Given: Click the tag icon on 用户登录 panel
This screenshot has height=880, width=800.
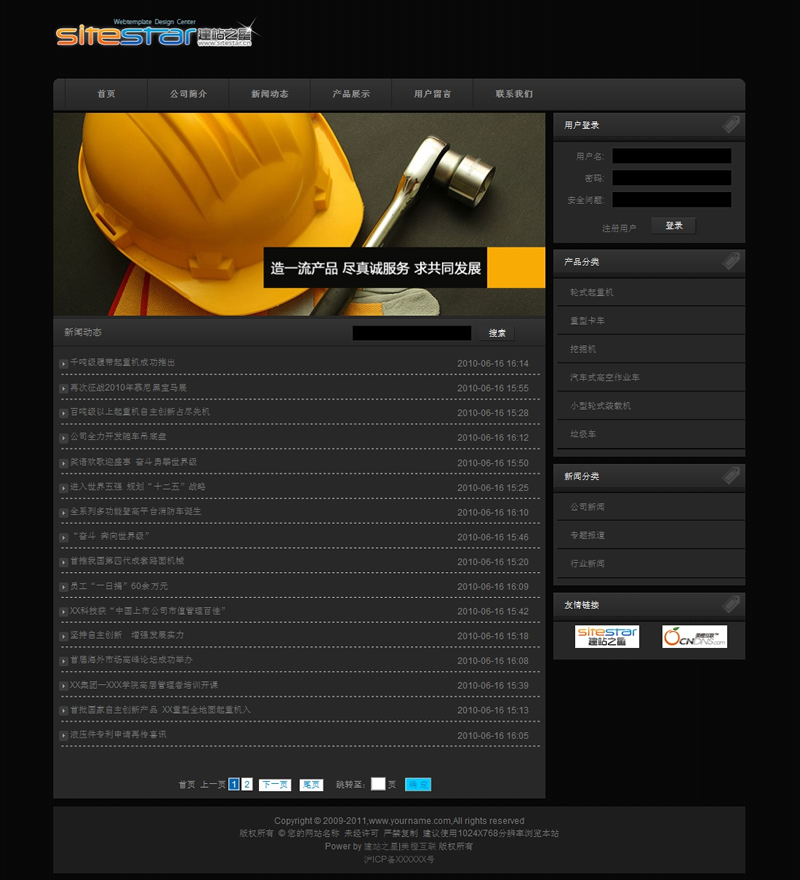Looking at the screenshot, I should tap(731, 125).
